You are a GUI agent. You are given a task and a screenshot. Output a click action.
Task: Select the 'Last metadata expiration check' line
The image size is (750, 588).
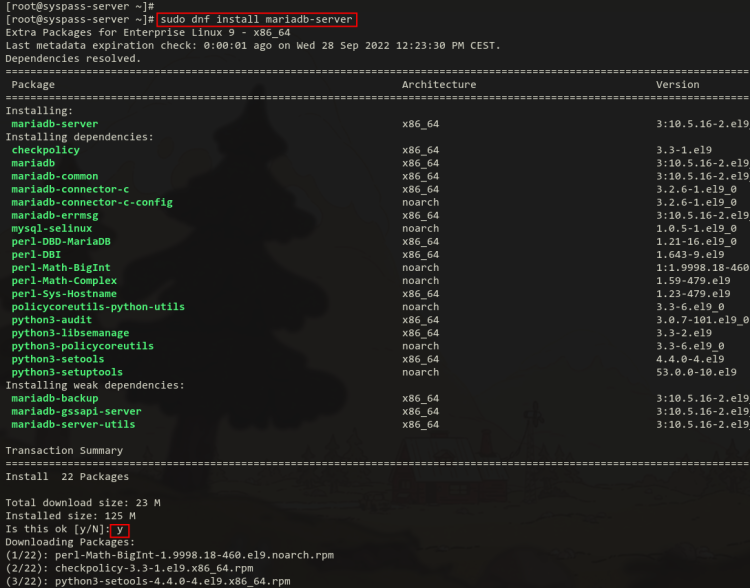253,45
